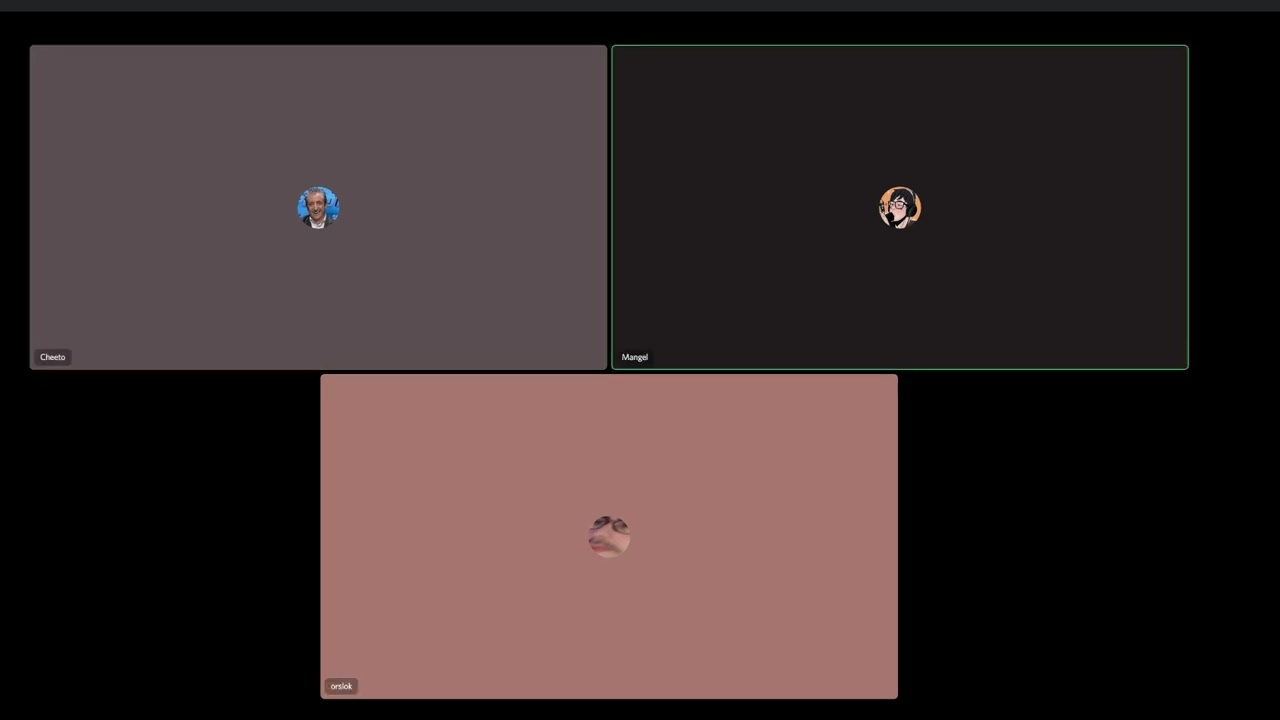Click the Cheeto name label
Screen dimensions: 1280x720
(53, 357)
